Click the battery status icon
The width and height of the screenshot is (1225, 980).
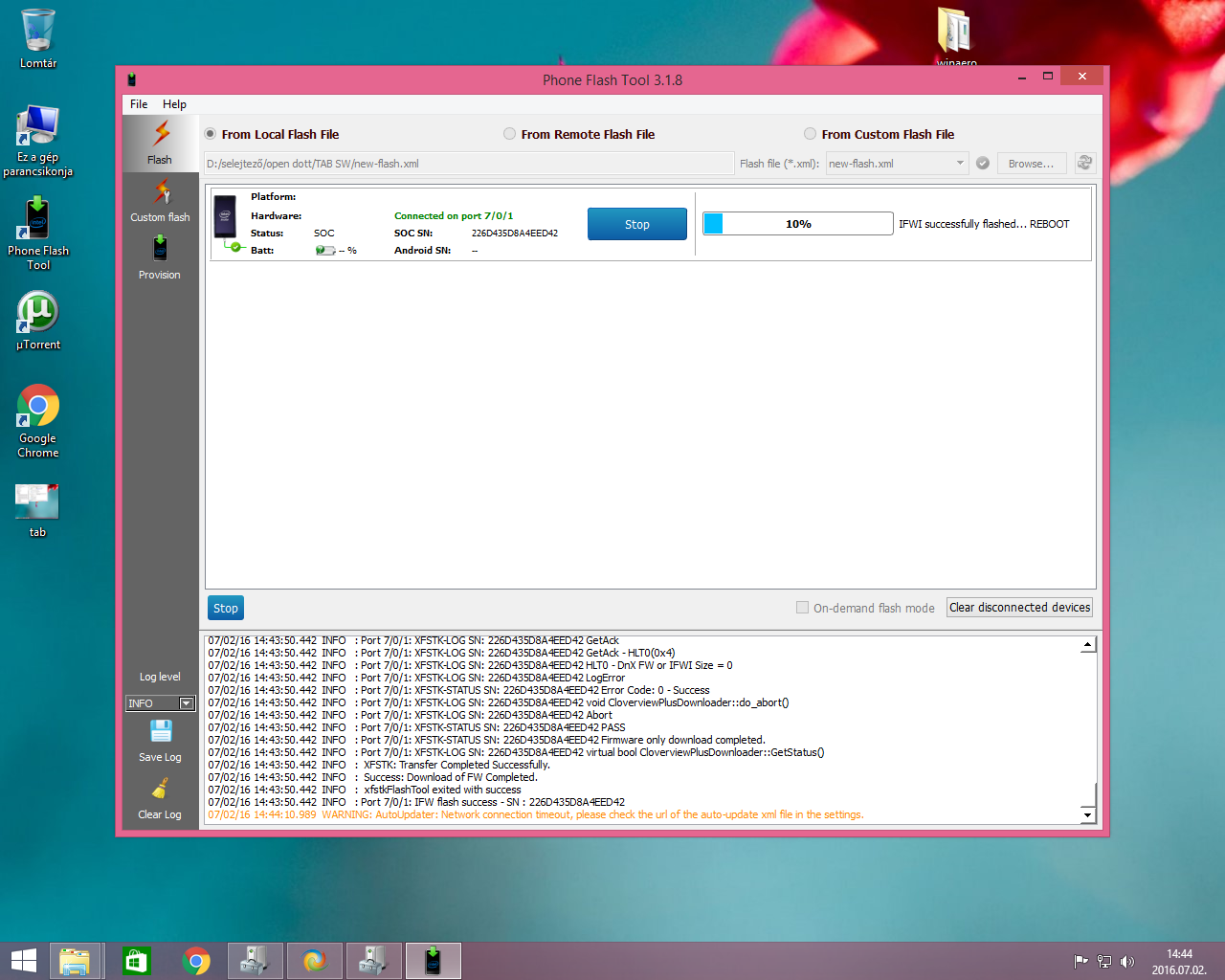point(325,251)
